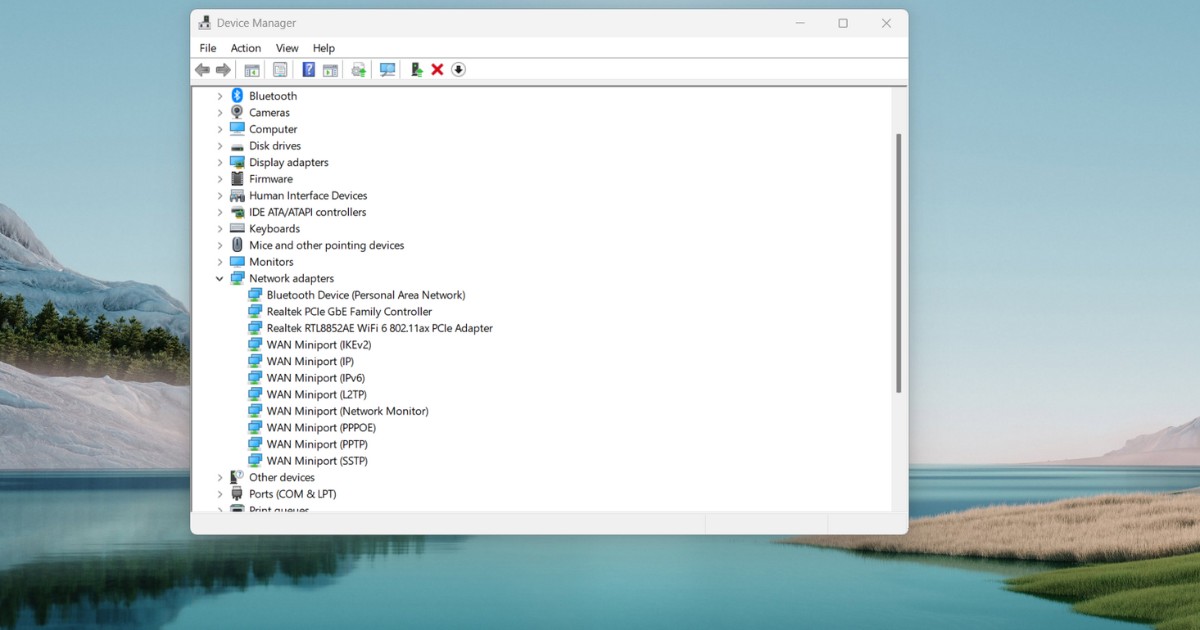Collapse the Network adapters category
1200x630 pixels.
[220, 279]
